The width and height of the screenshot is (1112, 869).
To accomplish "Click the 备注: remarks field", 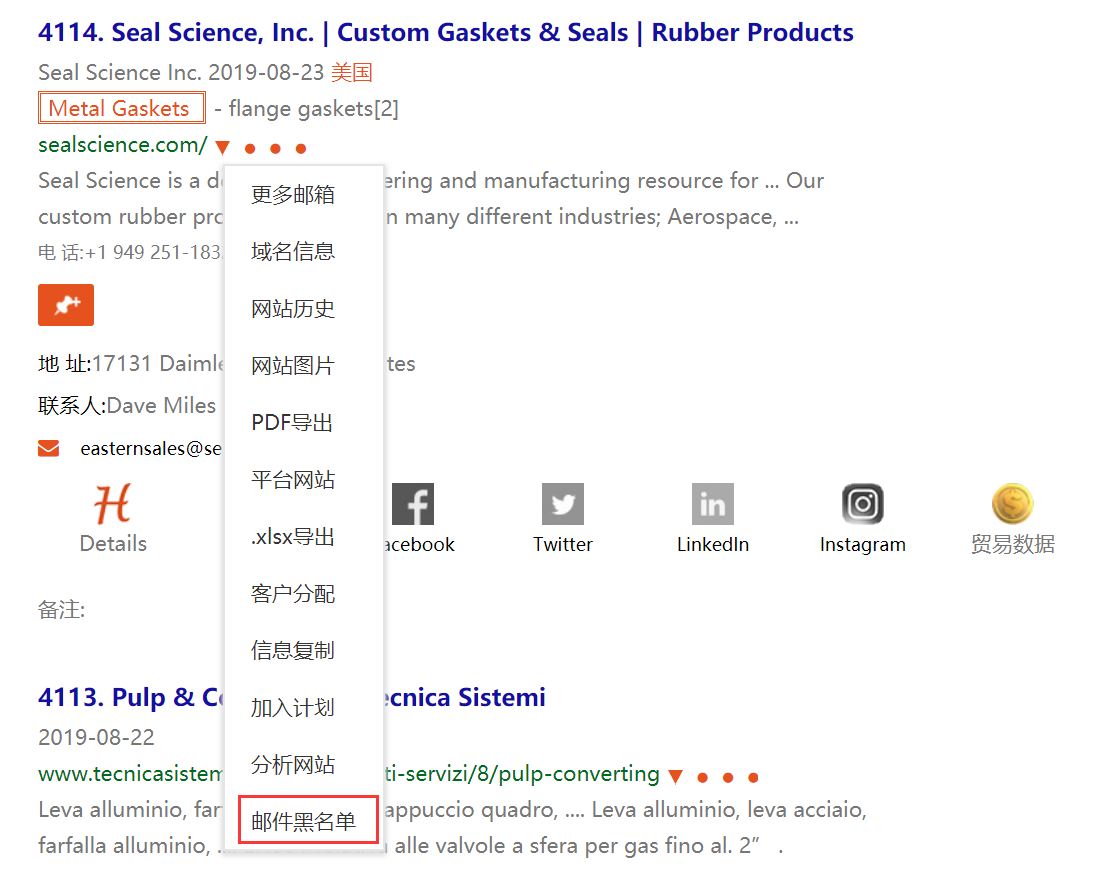I will 62,609.
